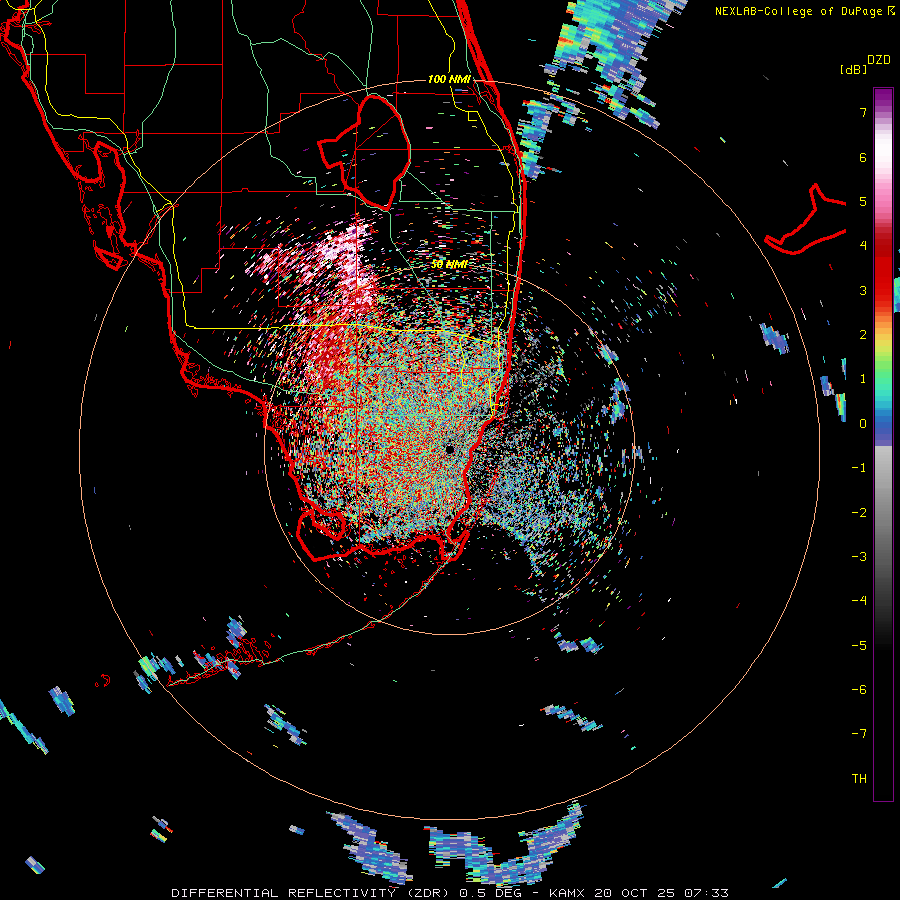Click the '0.5 DEG' elevation text in caption
Image resolution: width=900 pixels, height=900 pixels.
(x=491, y=893)
